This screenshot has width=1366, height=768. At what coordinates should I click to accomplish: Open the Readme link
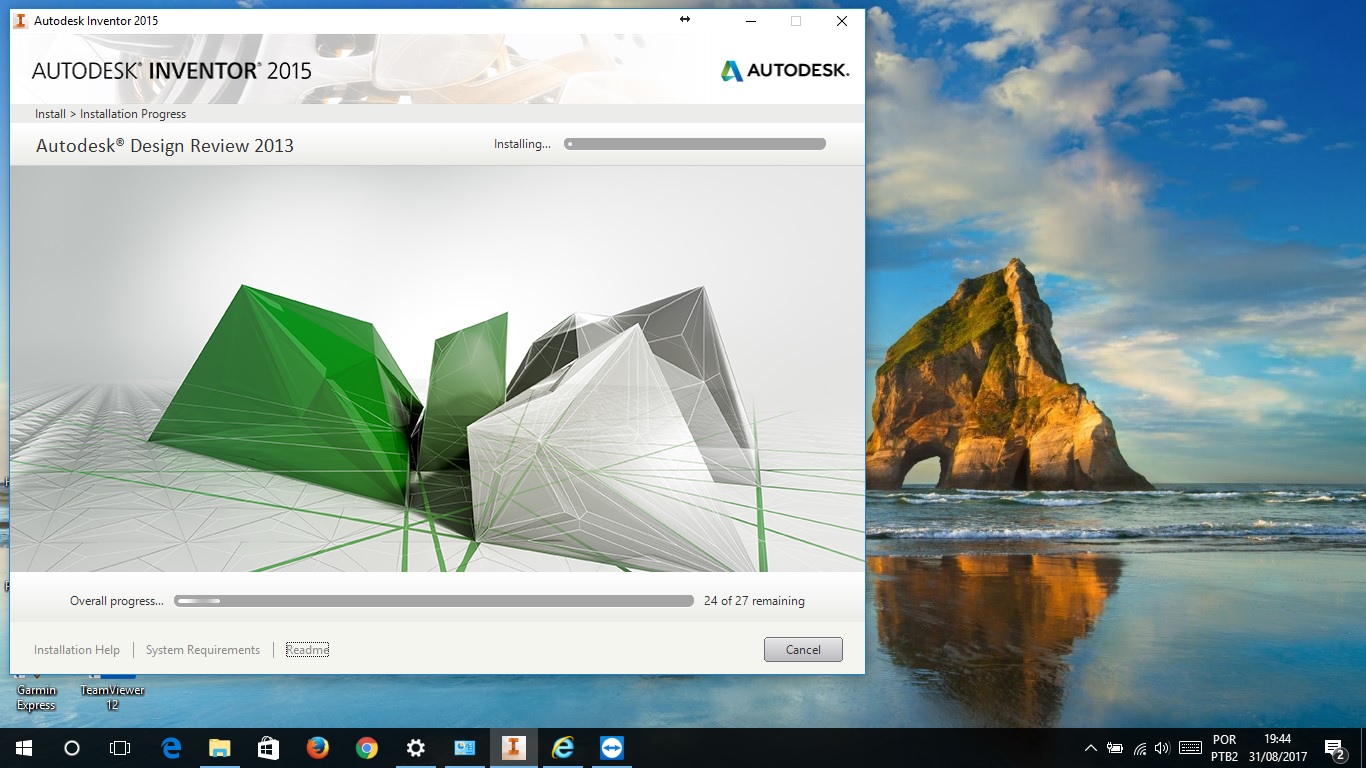pos(306,649)
